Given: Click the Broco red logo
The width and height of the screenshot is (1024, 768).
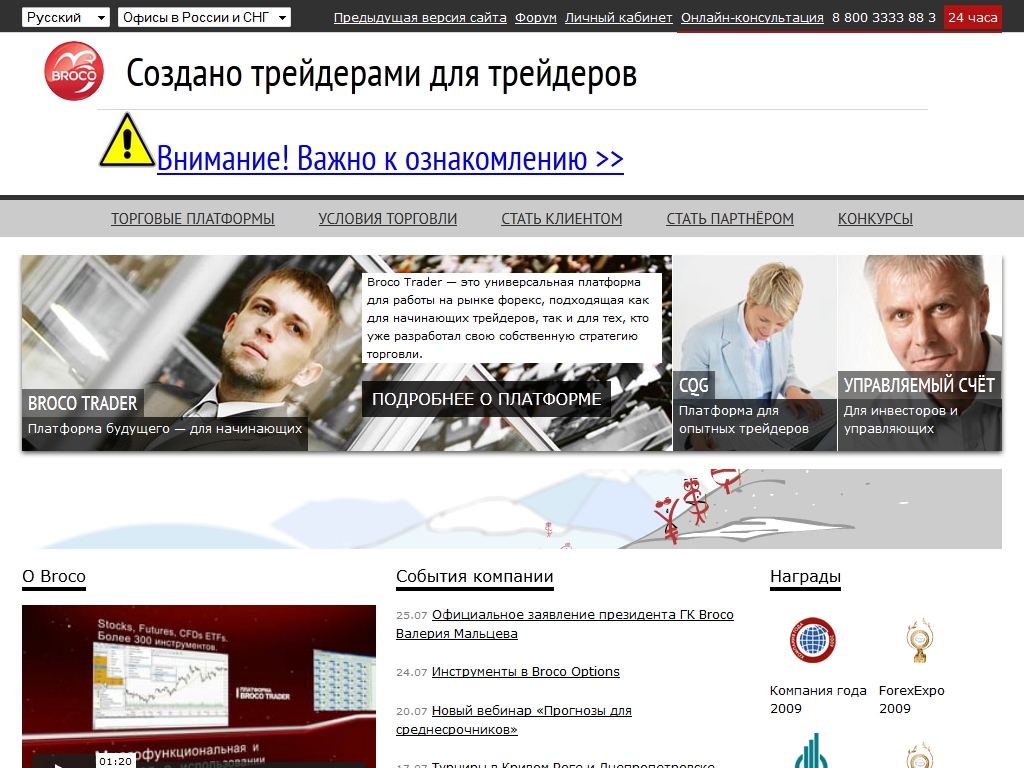Looking at the screenshot, I should (74, 71).
